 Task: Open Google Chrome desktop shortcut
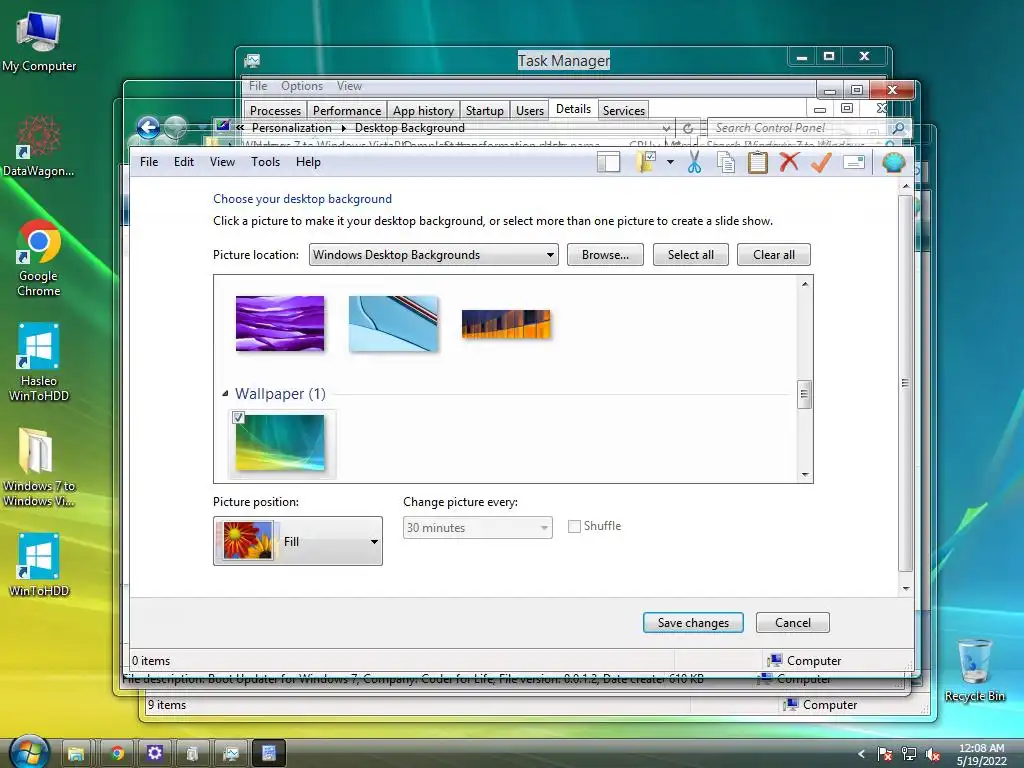coord(39,257)
